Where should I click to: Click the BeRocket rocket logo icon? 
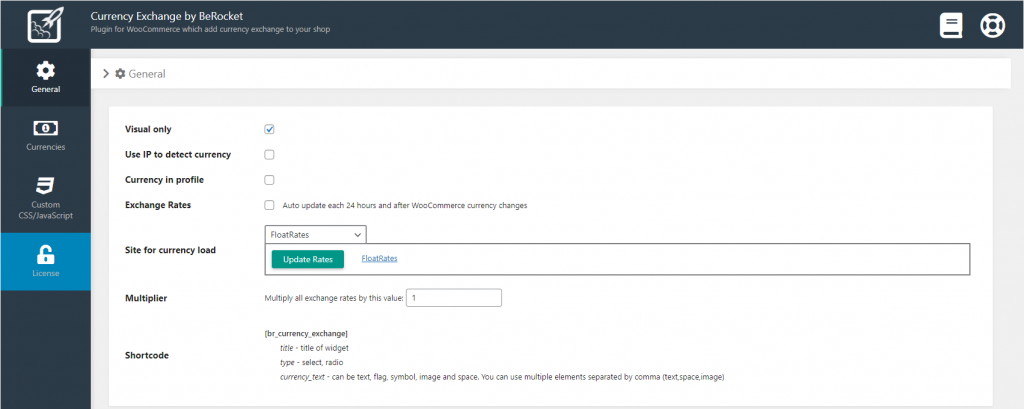pos(45,24)
